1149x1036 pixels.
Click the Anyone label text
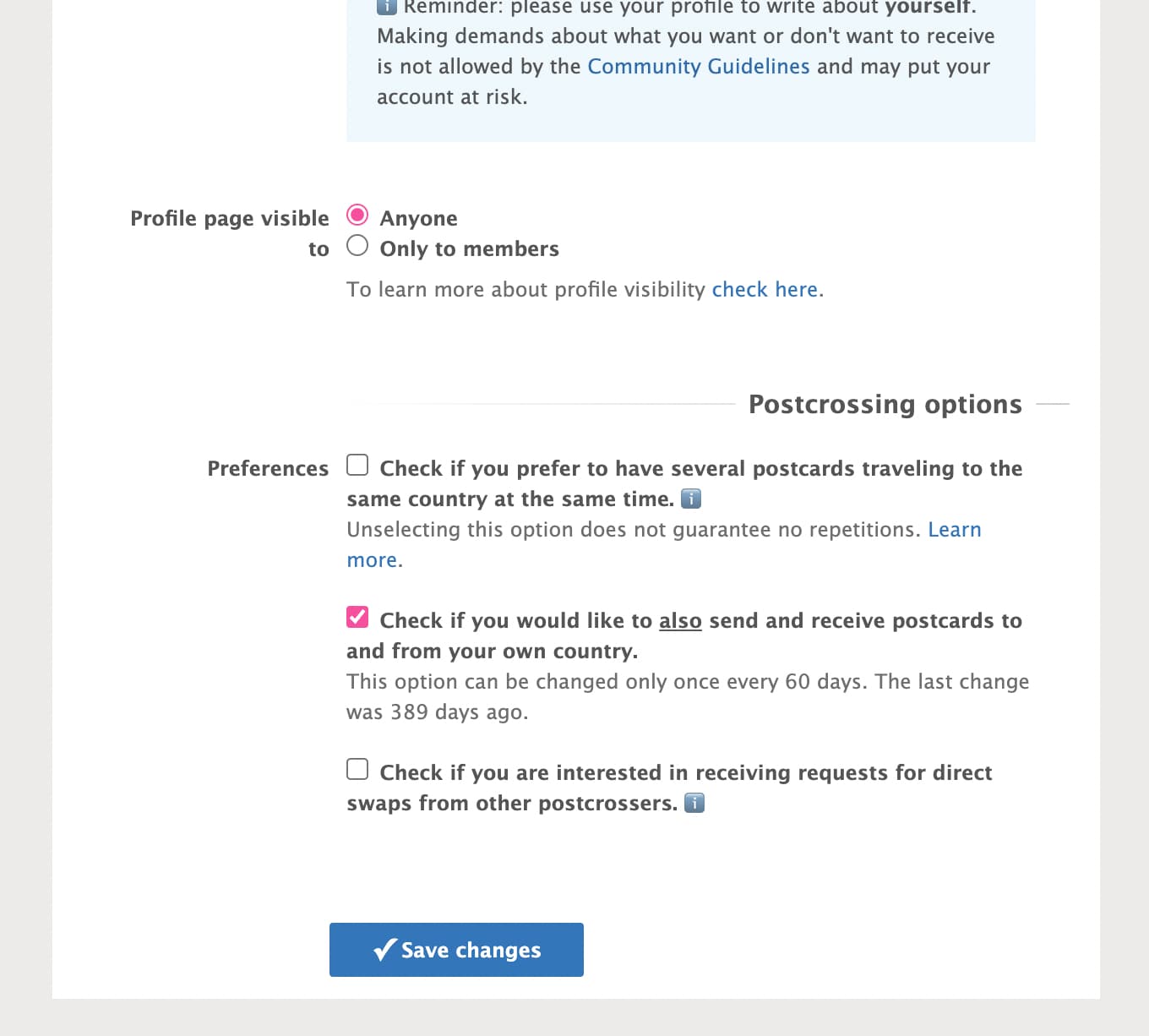pyautogui.click(x=419, y=218)
